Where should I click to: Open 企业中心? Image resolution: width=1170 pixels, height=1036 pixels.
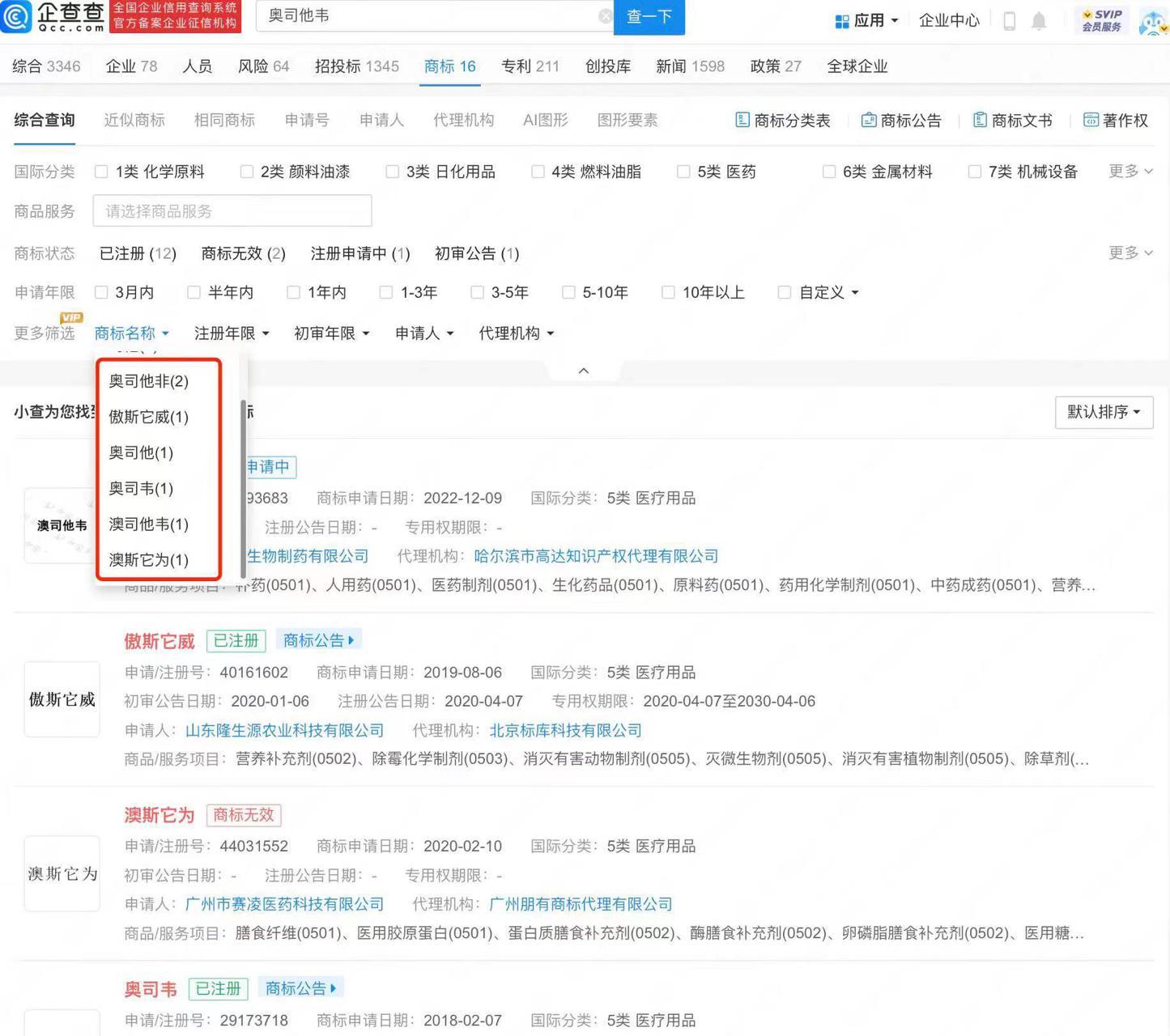click(949, 20)
